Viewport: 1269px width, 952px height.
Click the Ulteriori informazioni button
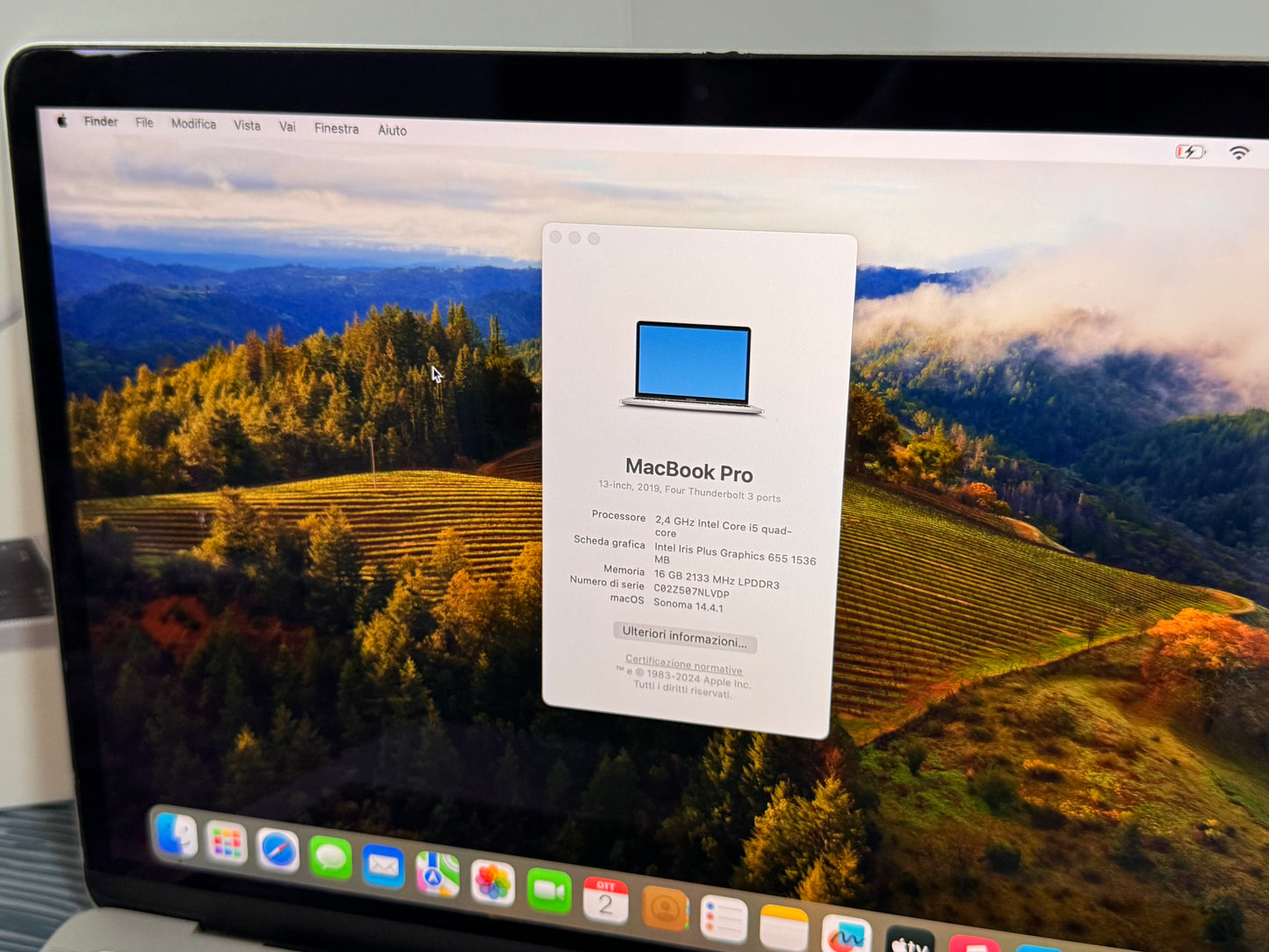(684, 638)
